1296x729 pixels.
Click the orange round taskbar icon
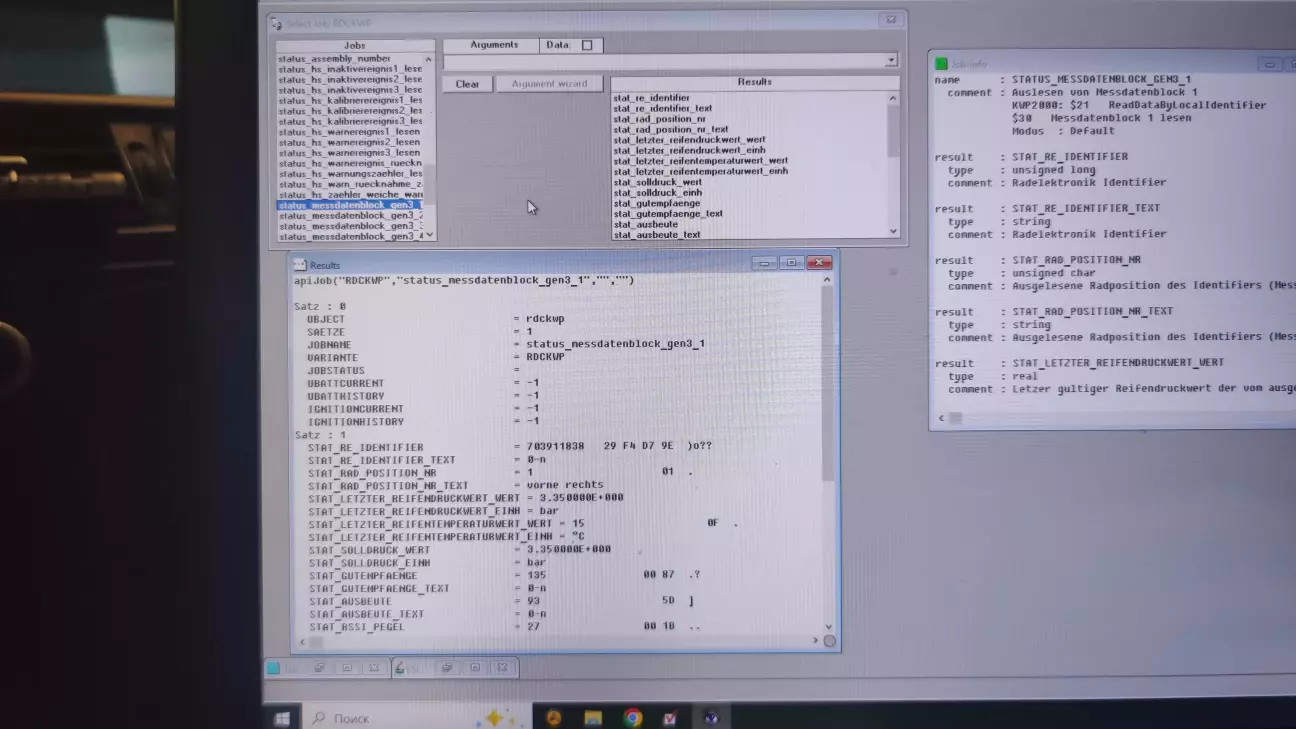point(553,717)
